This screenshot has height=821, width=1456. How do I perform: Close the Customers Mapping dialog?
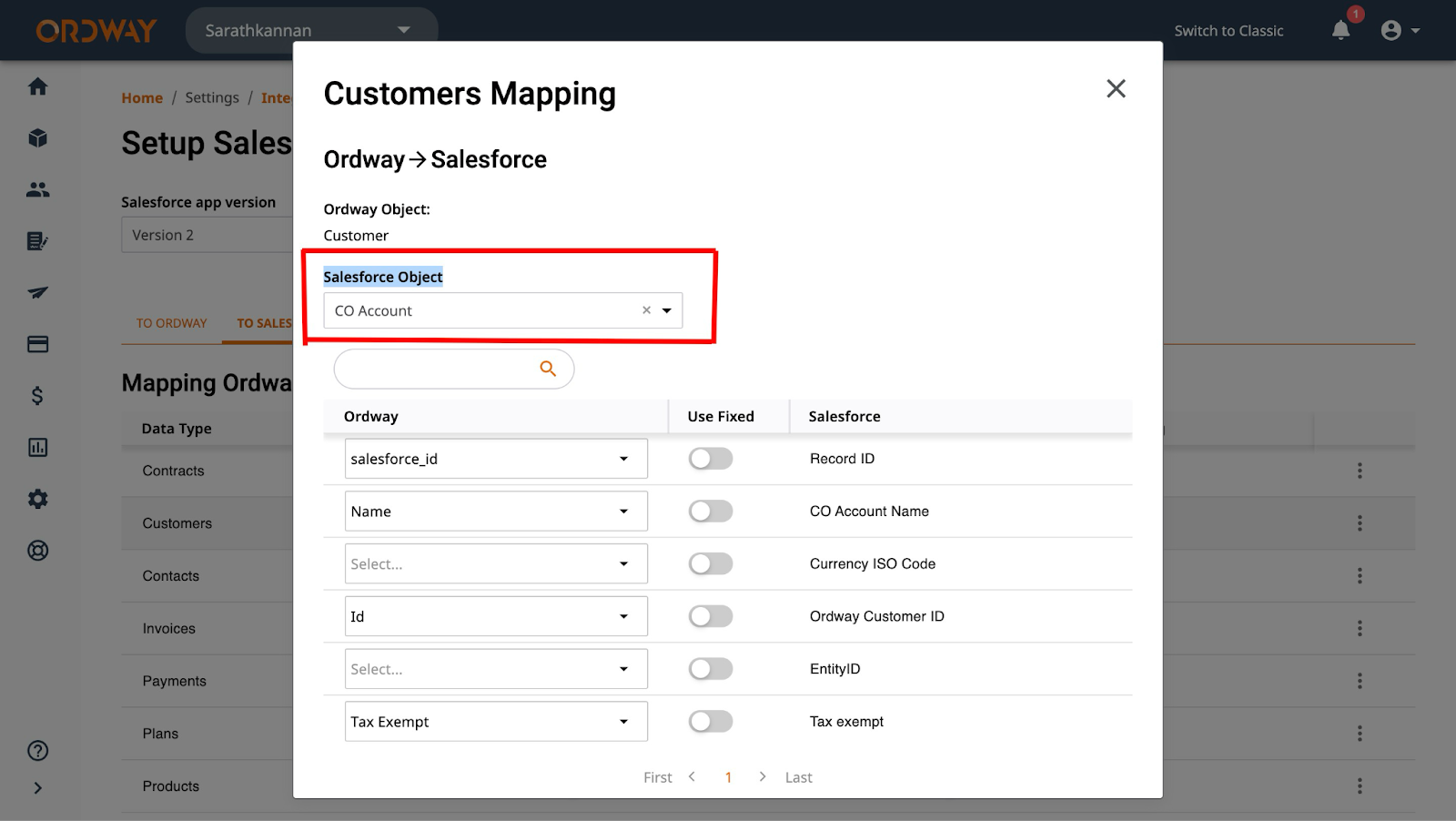[x=1116, y=88]
